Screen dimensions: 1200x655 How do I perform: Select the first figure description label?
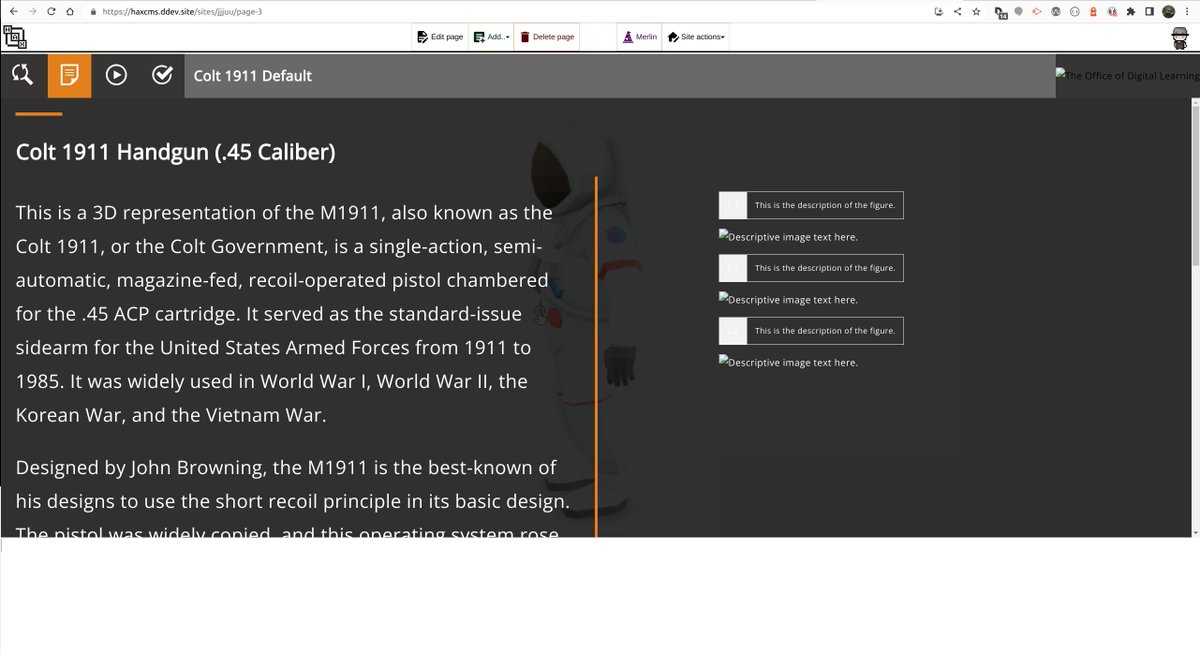(811, 205)
